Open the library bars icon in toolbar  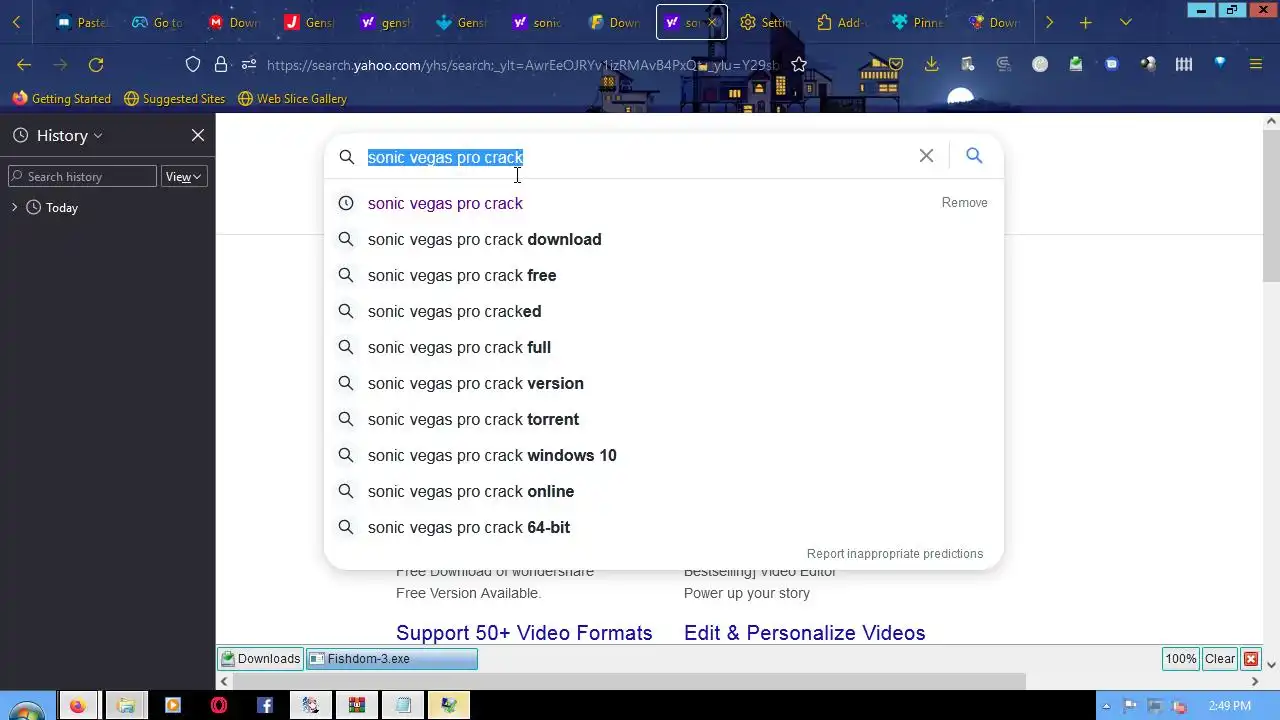tap(1184, 65)
